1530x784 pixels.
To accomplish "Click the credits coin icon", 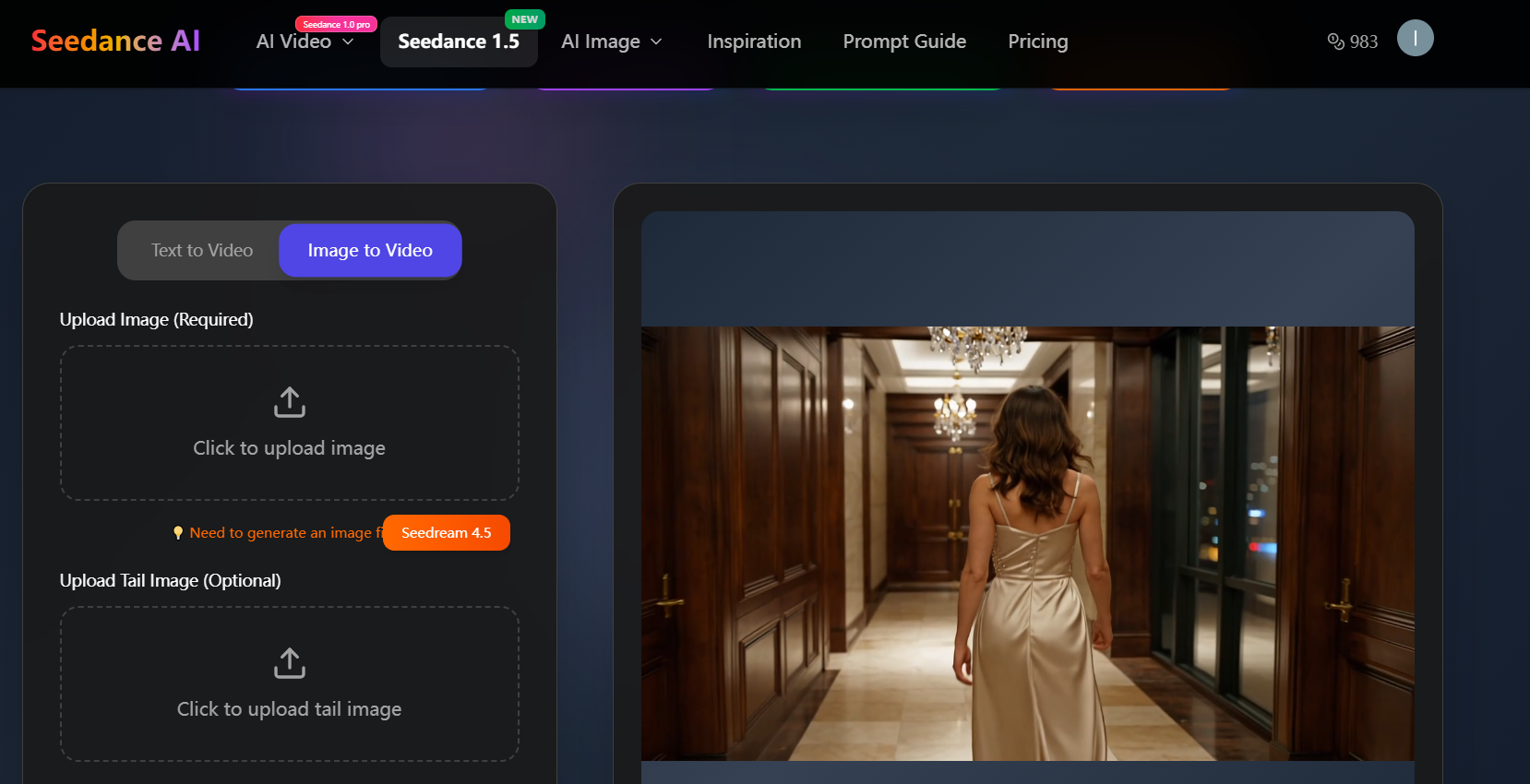I will [1335, 42].
